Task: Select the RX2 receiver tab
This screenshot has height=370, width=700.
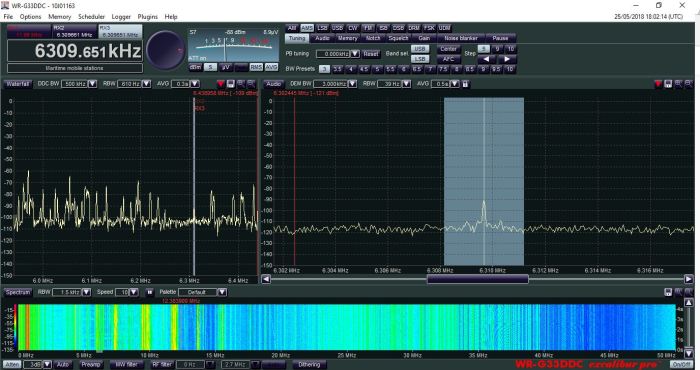Action: (74, 31)
